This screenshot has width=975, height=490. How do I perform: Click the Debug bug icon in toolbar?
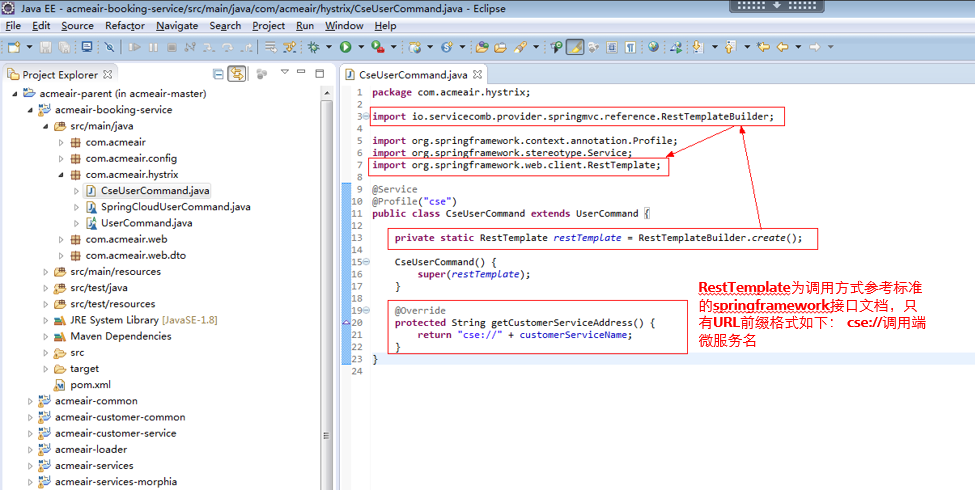(x=314, y=47)
